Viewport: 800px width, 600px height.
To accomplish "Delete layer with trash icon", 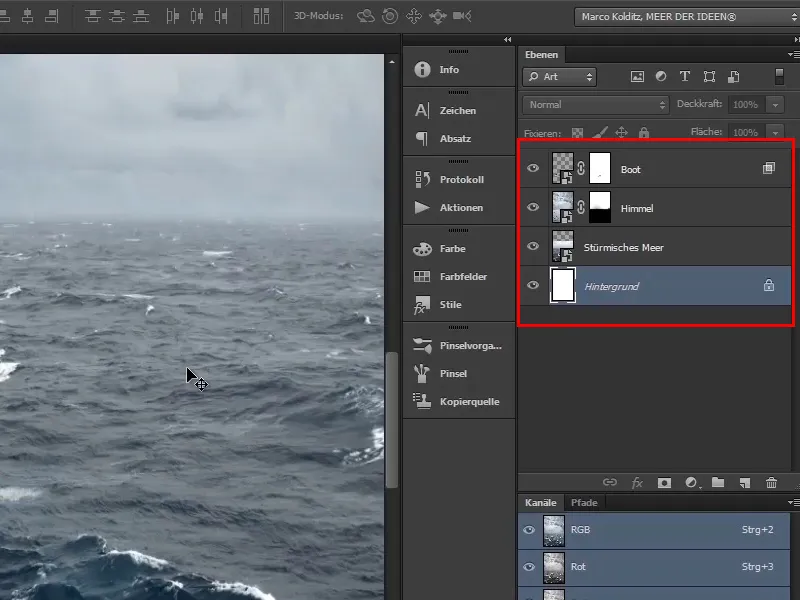I will (771, 482).
